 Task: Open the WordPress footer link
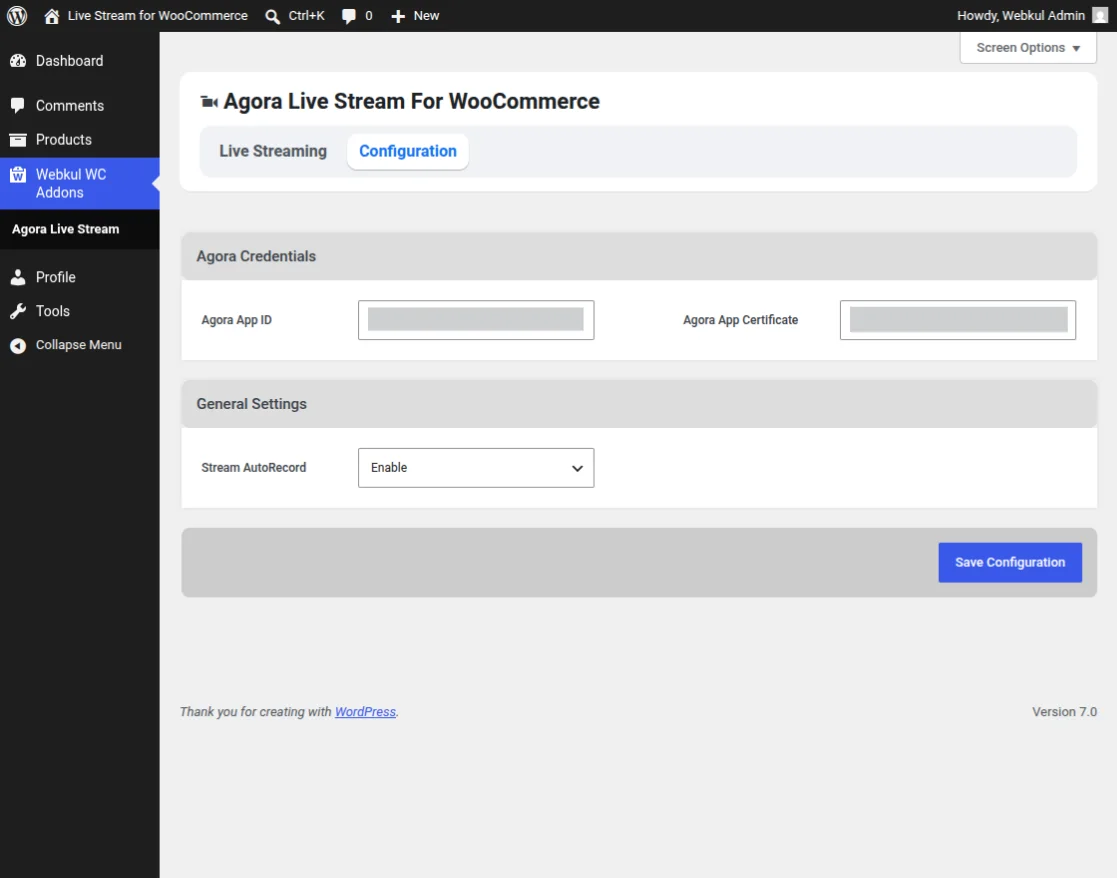(x=365, y=712)
